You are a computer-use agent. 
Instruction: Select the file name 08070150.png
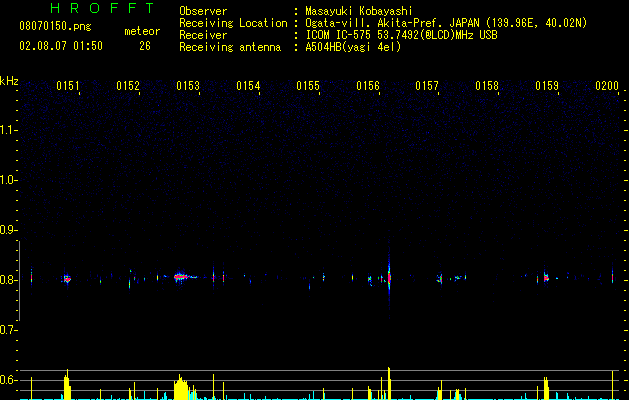[55, 27]
